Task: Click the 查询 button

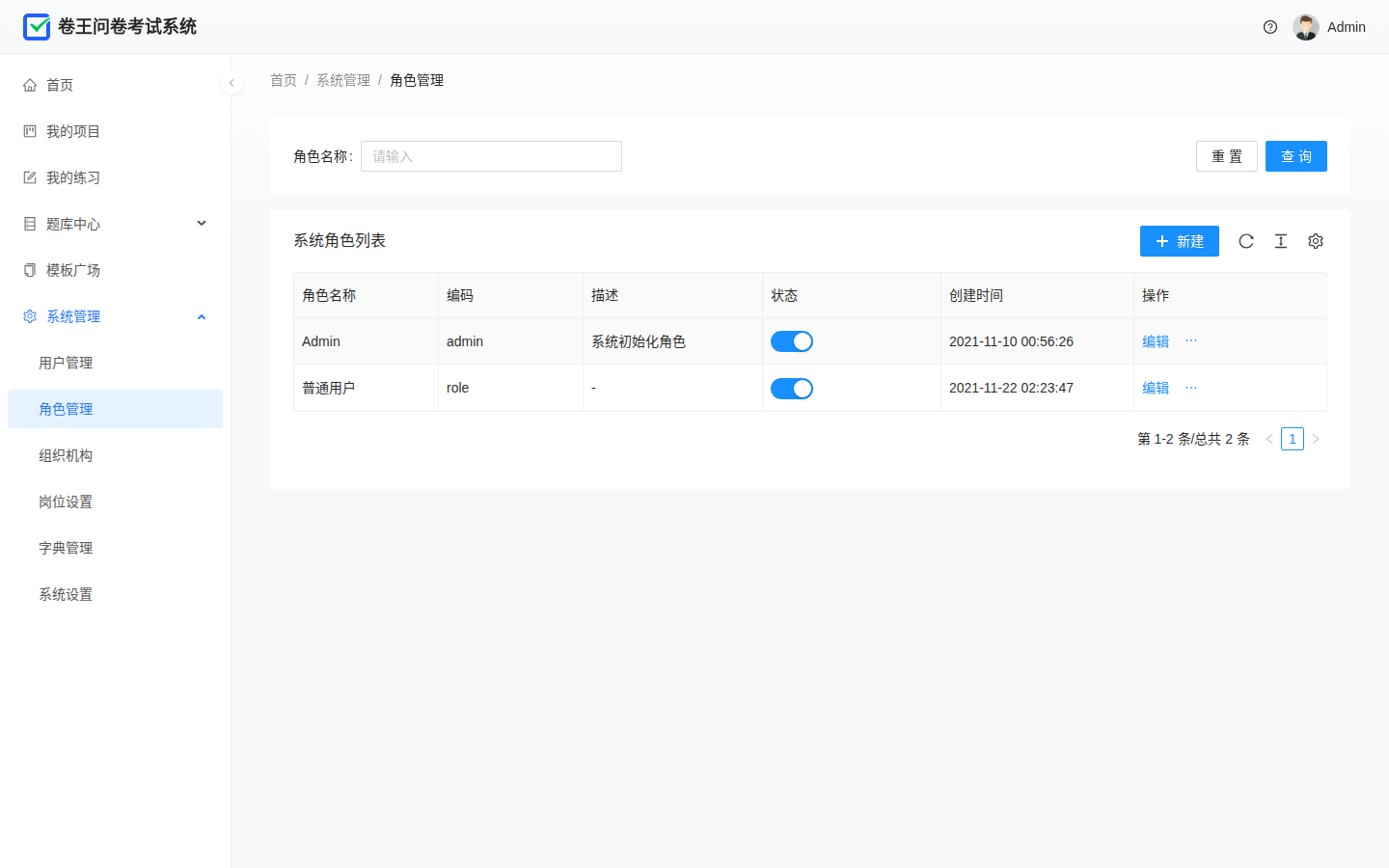Action: pos(1296,156)
